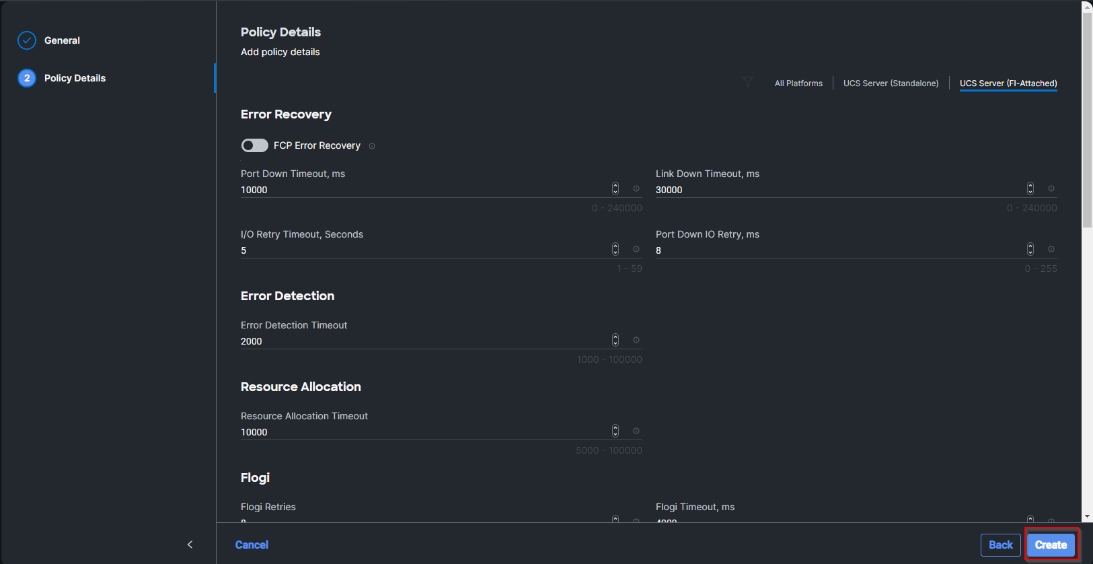Click the Port Down Timeout stepper
Screen dimensions: 1093x564
pos(615,189)
